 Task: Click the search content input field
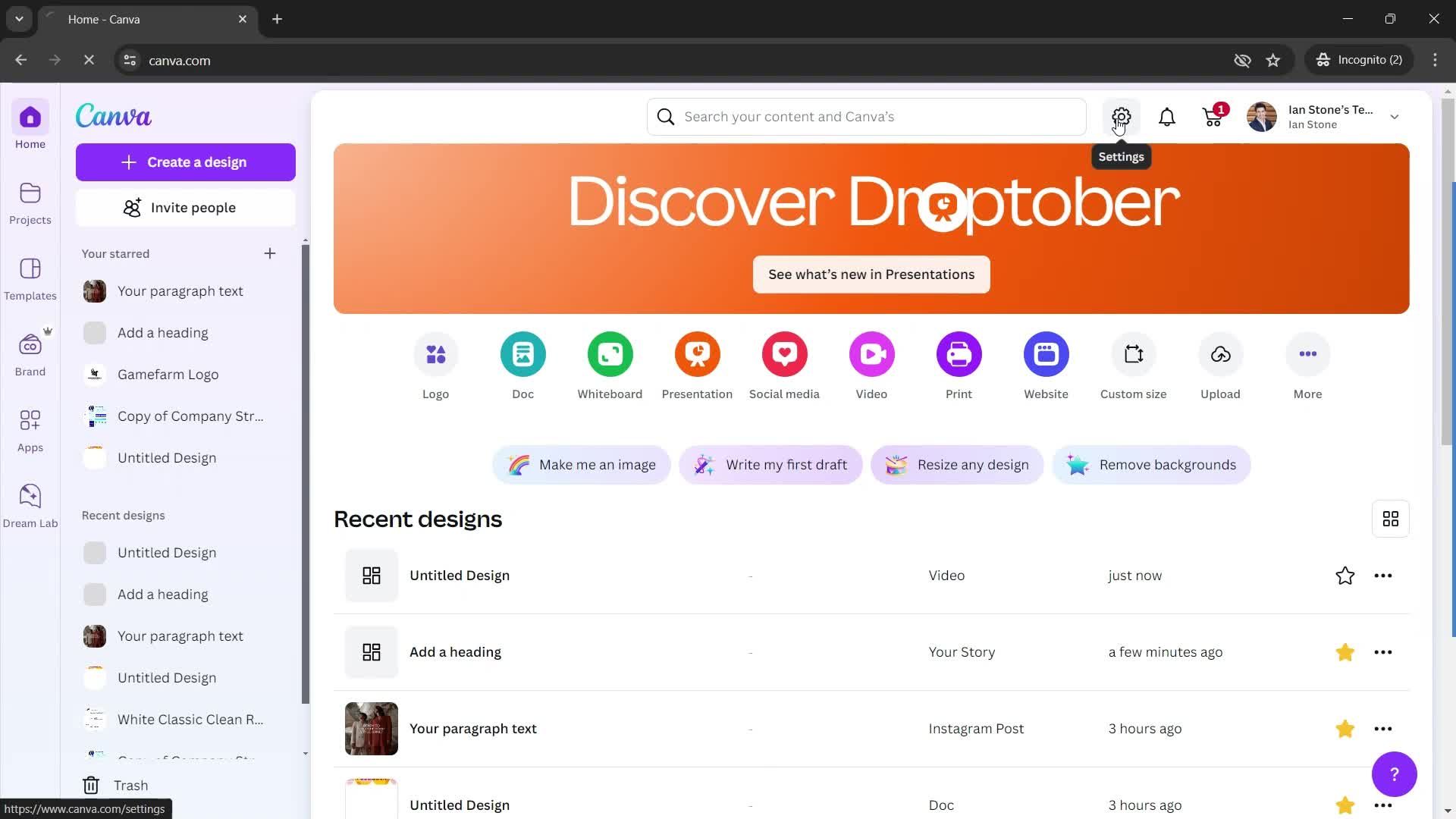tap(867, 117)
